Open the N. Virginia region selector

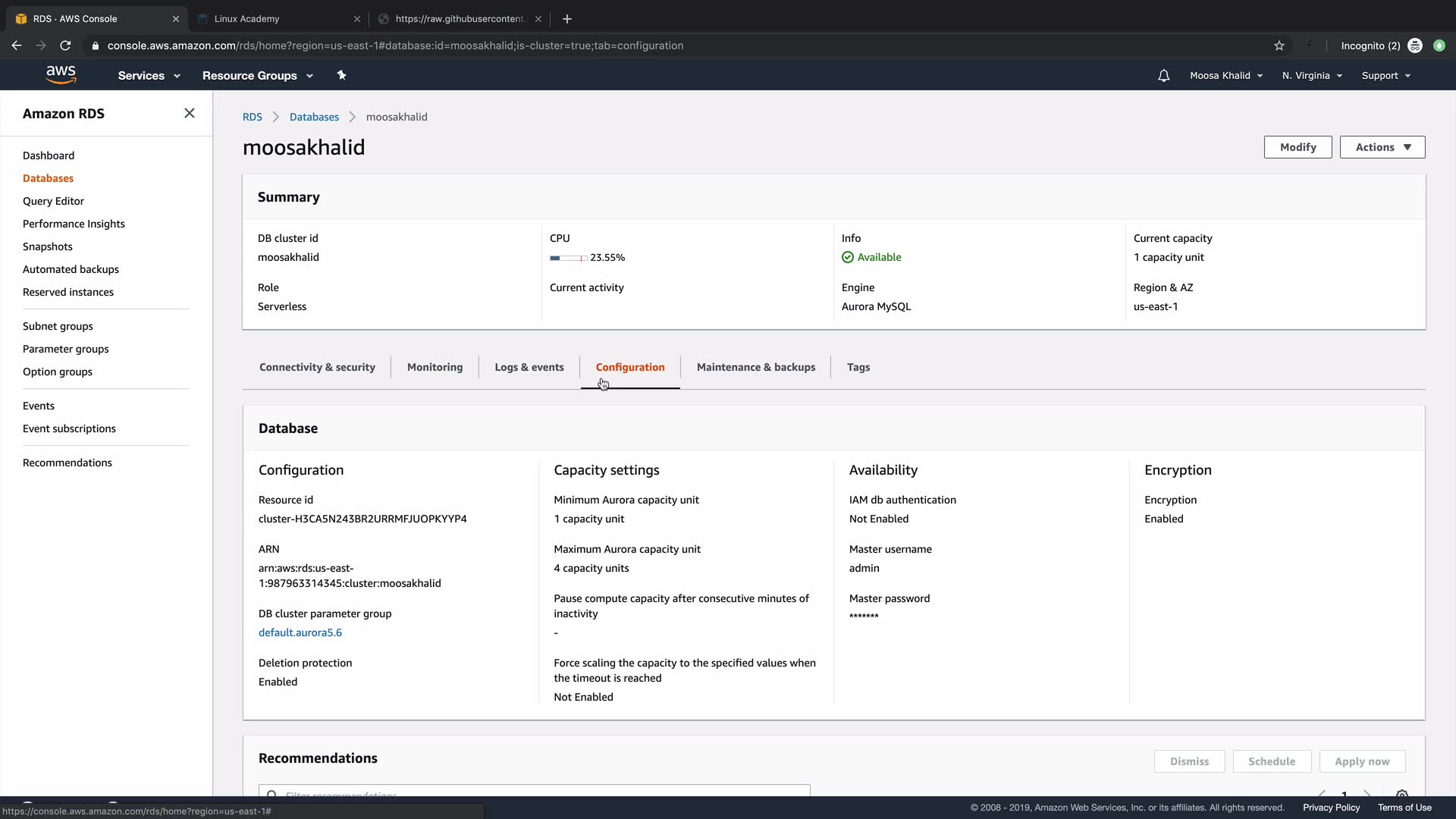click(x=1312, y=76)
